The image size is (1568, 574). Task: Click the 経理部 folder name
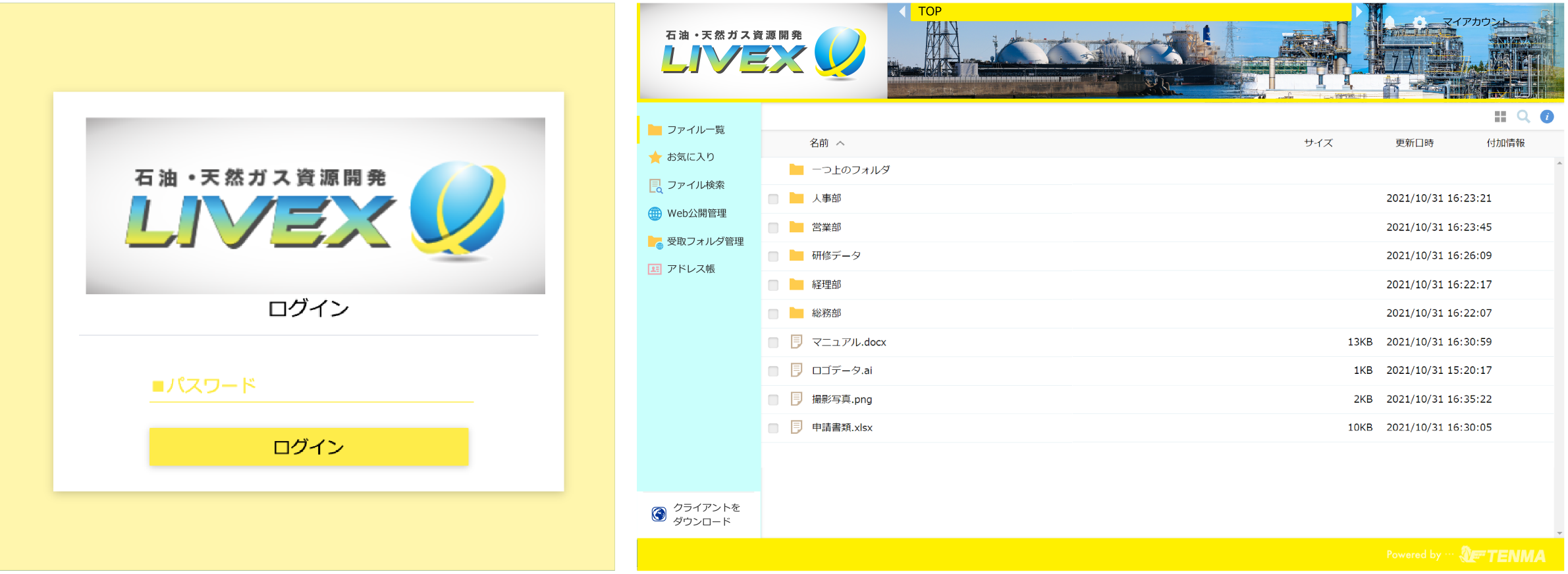(826, 284)
